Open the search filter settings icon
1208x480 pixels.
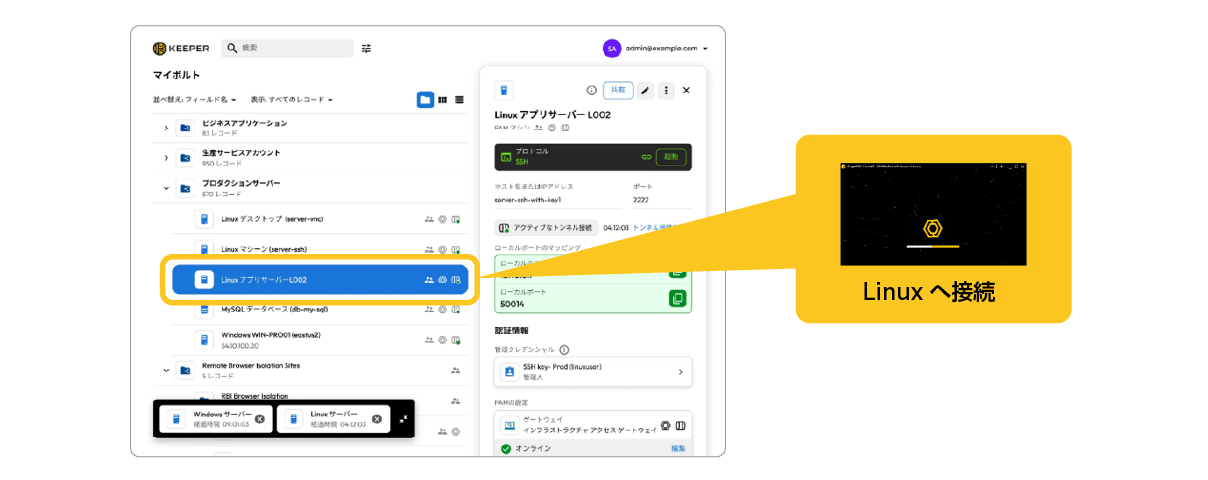[x=366, y=48]
